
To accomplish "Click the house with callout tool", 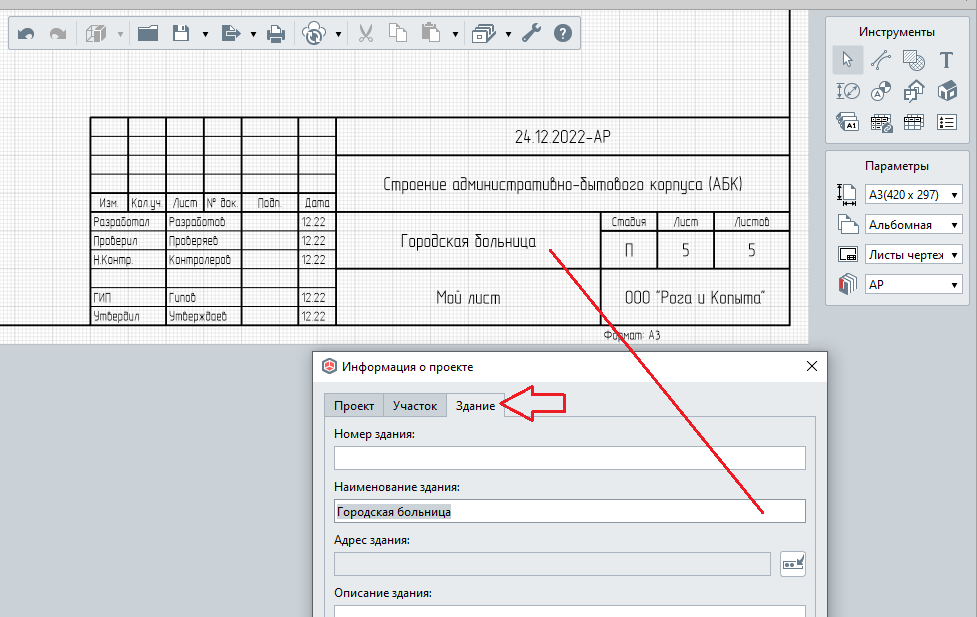I will point(913,91).
